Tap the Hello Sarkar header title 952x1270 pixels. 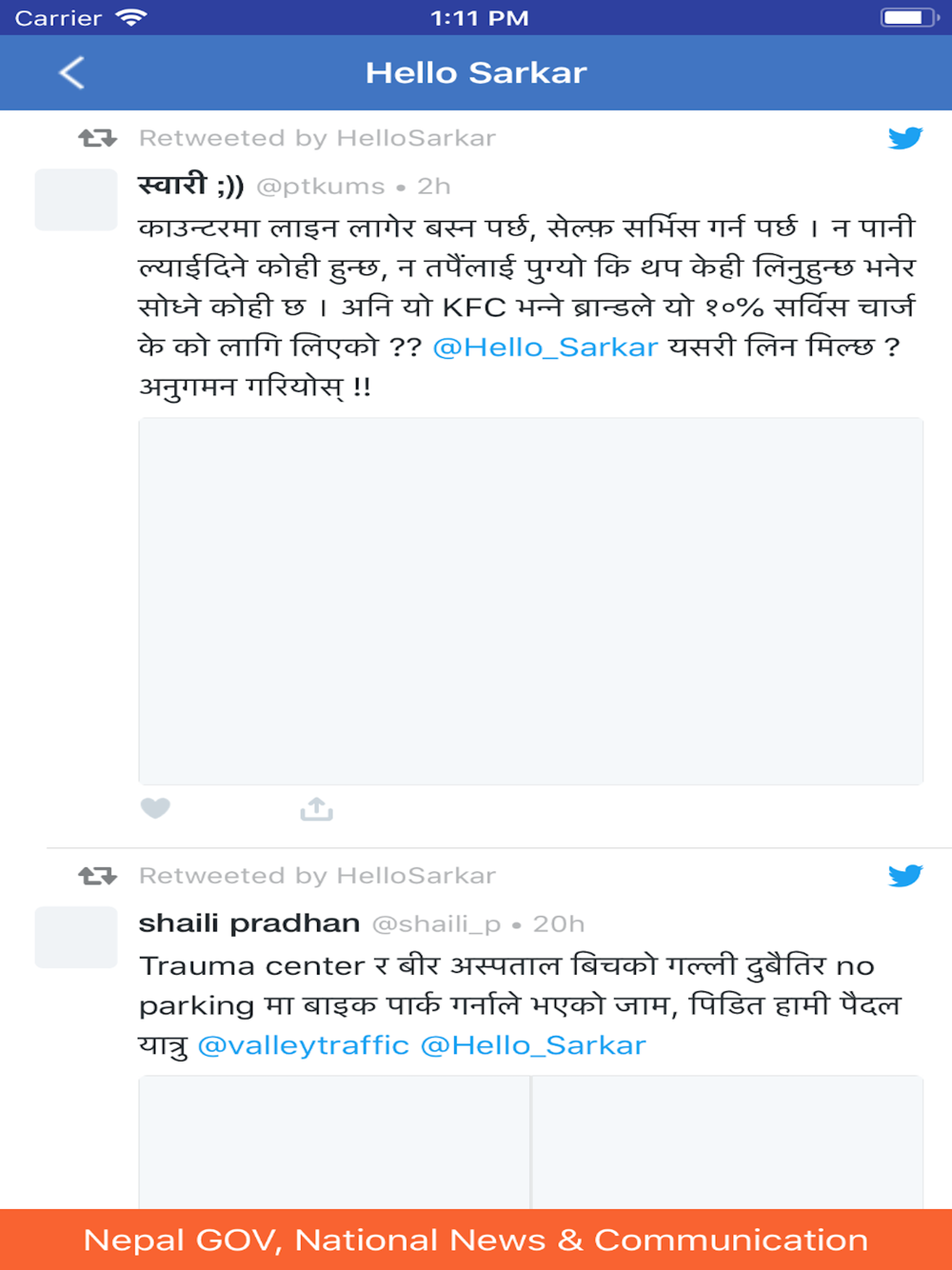476,72
